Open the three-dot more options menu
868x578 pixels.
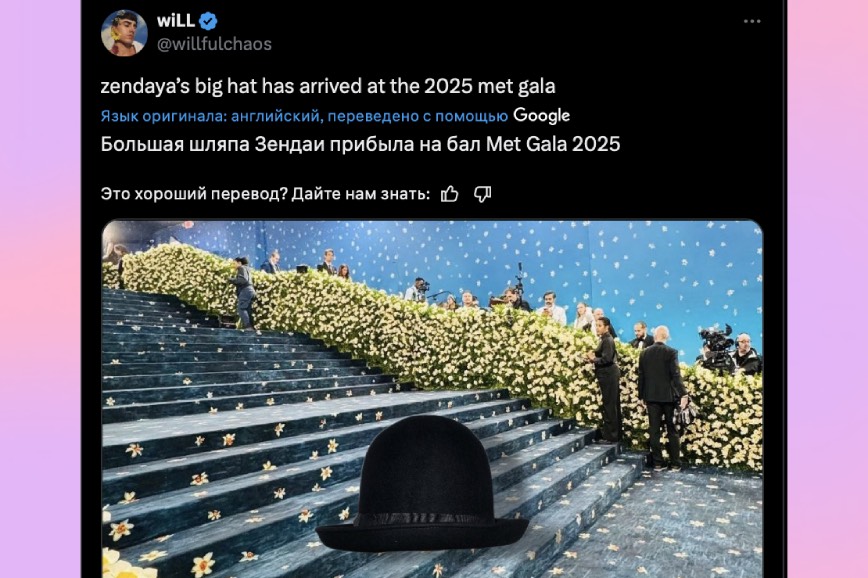tap(752, 21)
